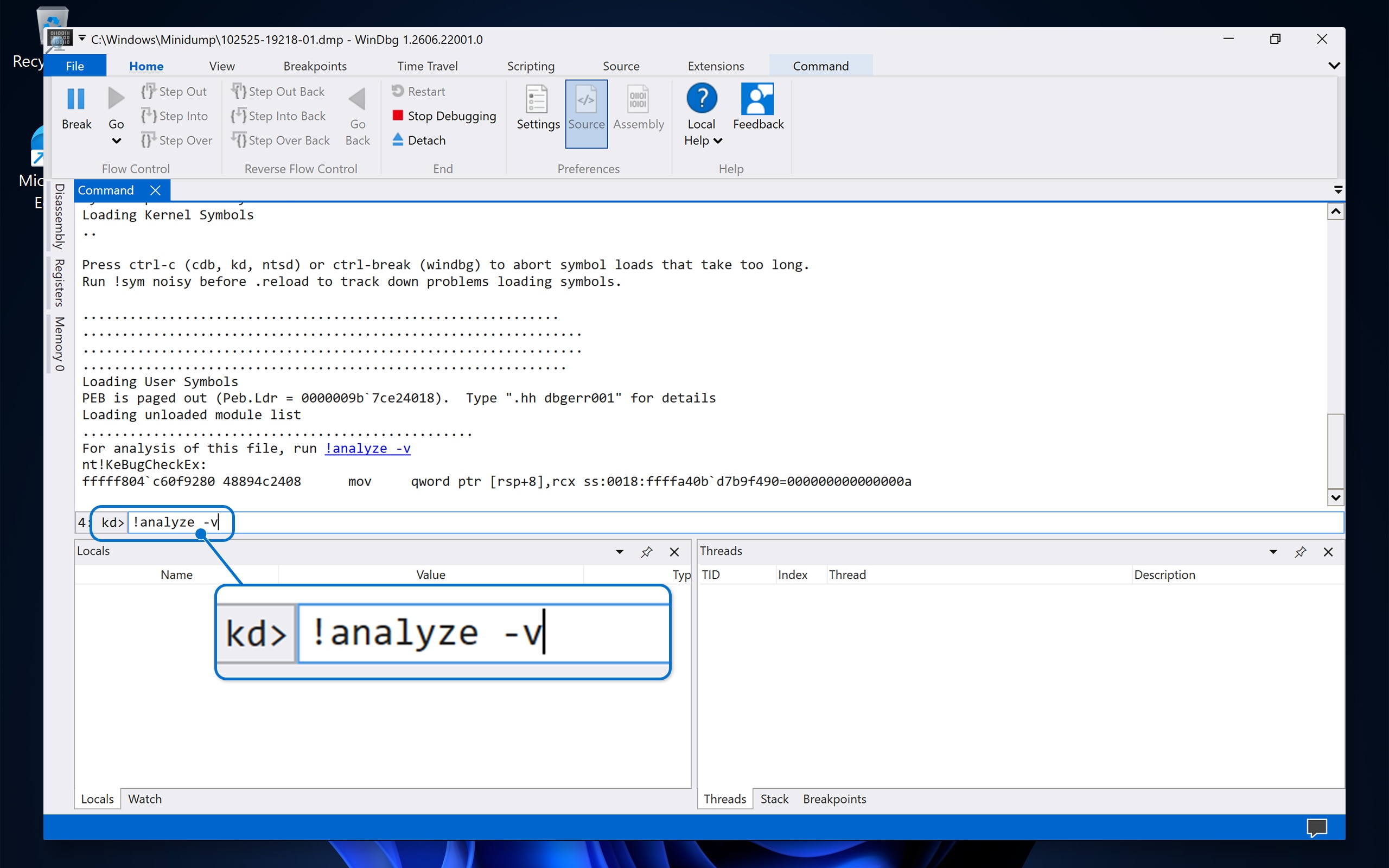Click the !analyze -v link in output
The height and width of the screenshot is (868, 1389).
pyautogui.click(x=367, y=448)
